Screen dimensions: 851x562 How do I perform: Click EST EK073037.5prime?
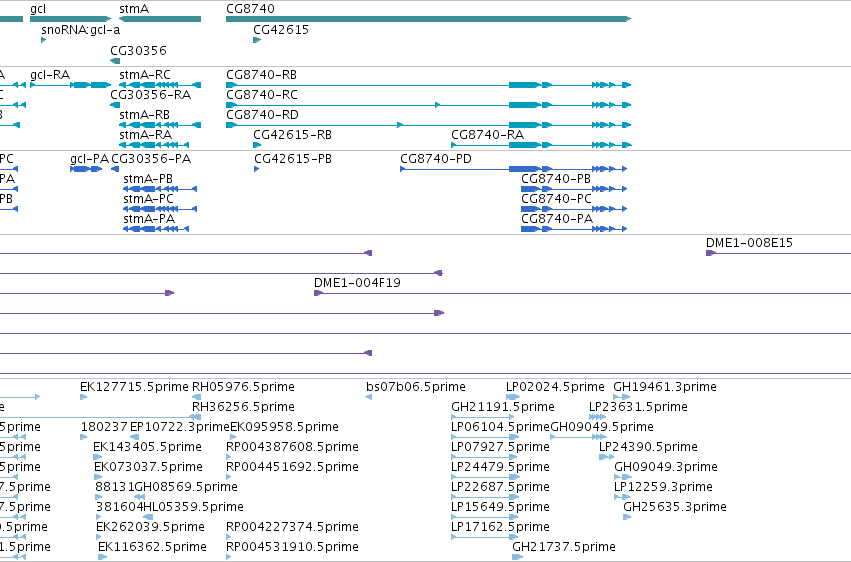(x=149, y=467)
